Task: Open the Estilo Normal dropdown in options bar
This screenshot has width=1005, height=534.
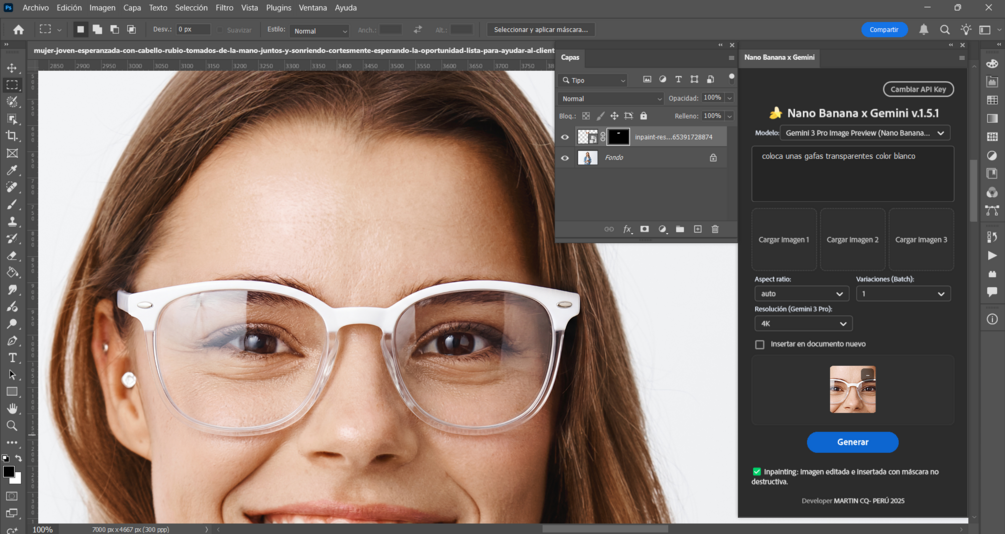Action: (x=319, y=31)
